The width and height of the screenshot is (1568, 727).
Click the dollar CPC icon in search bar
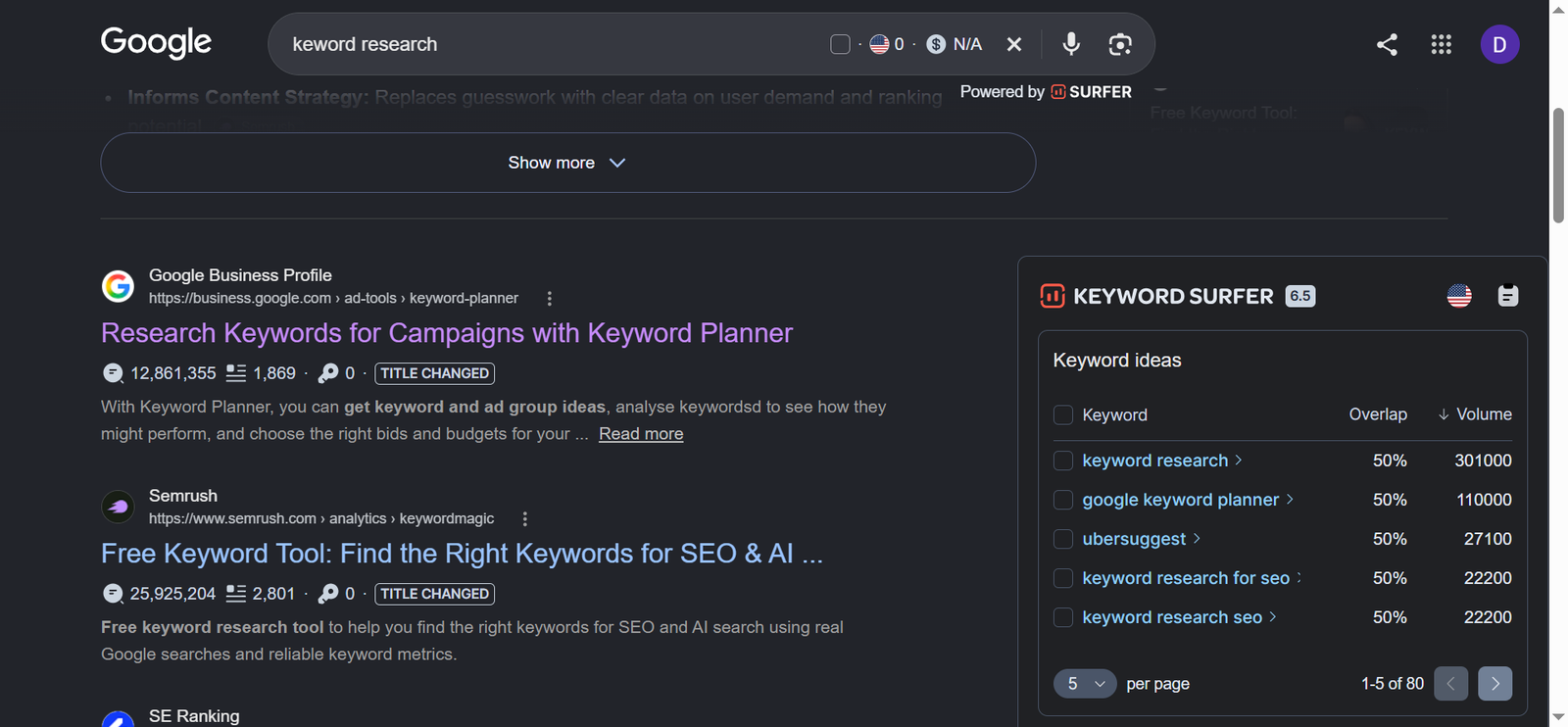(936, 44)
